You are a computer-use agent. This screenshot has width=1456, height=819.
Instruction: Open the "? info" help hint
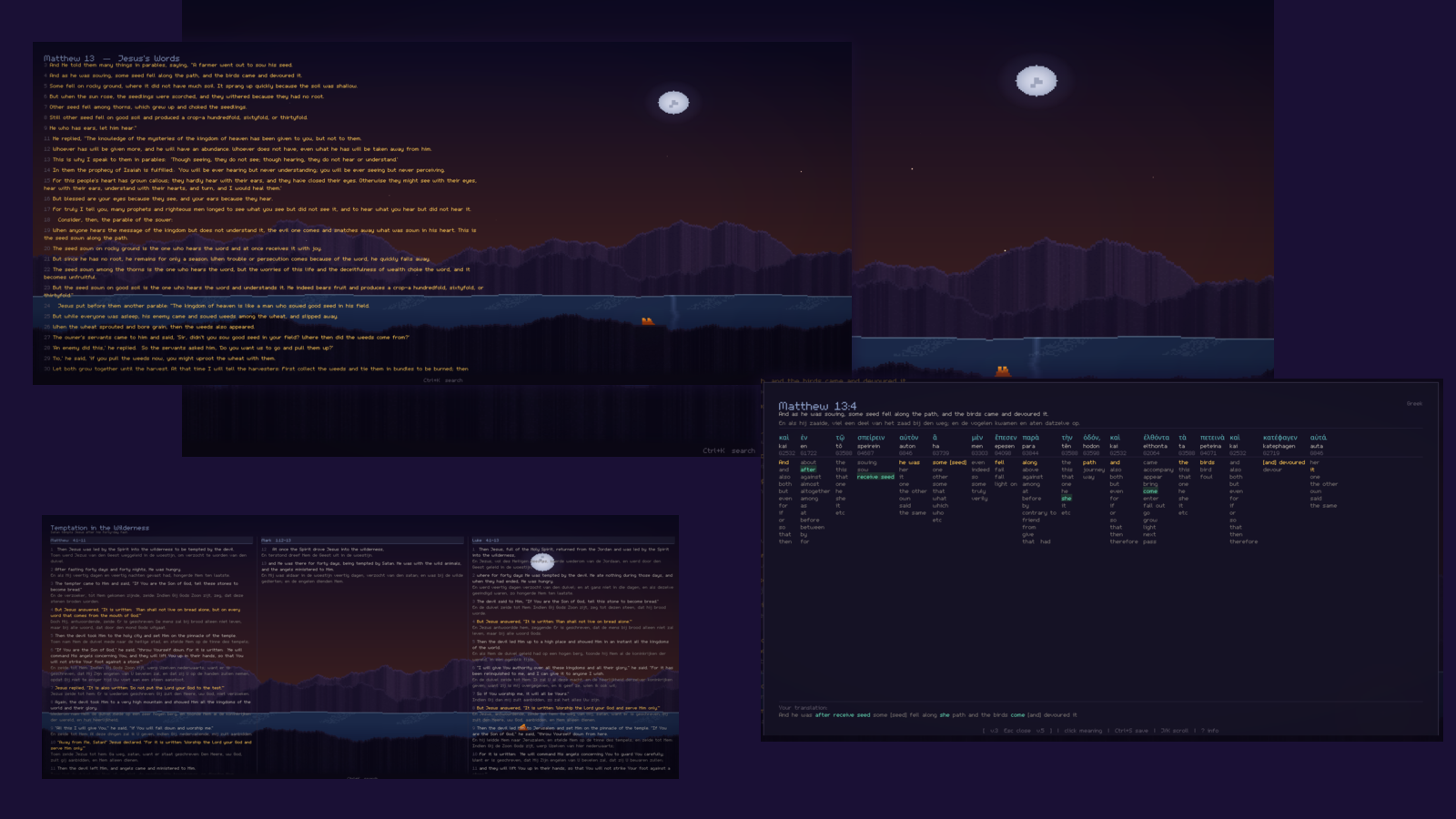(1209, 730)
